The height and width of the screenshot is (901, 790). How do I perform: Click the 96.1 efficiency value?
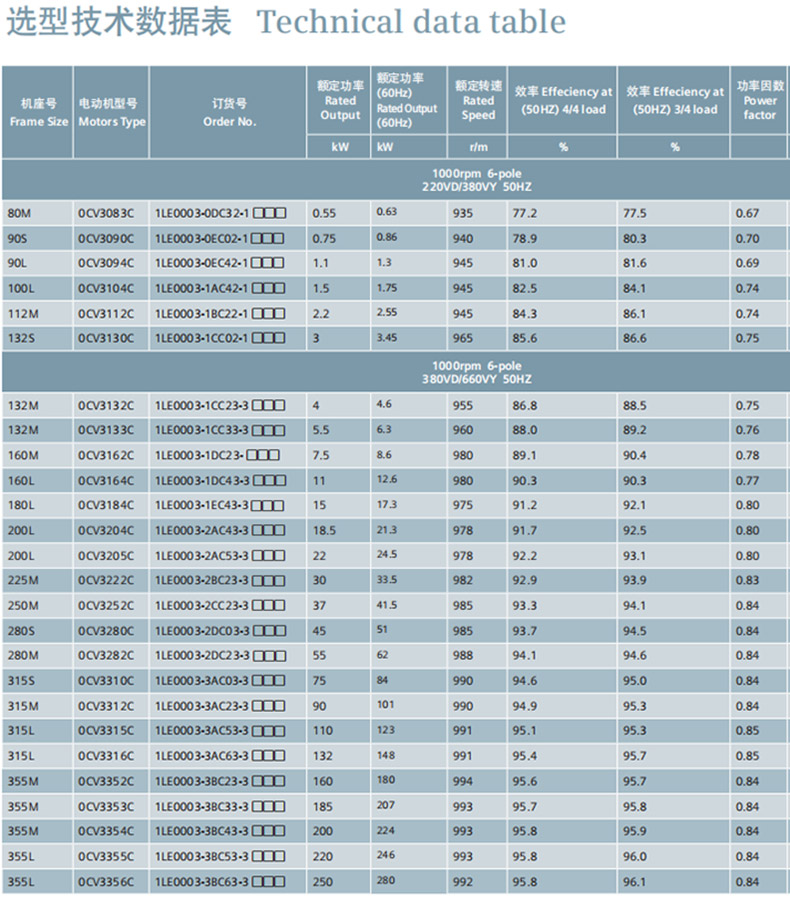[x=635, y=882]
